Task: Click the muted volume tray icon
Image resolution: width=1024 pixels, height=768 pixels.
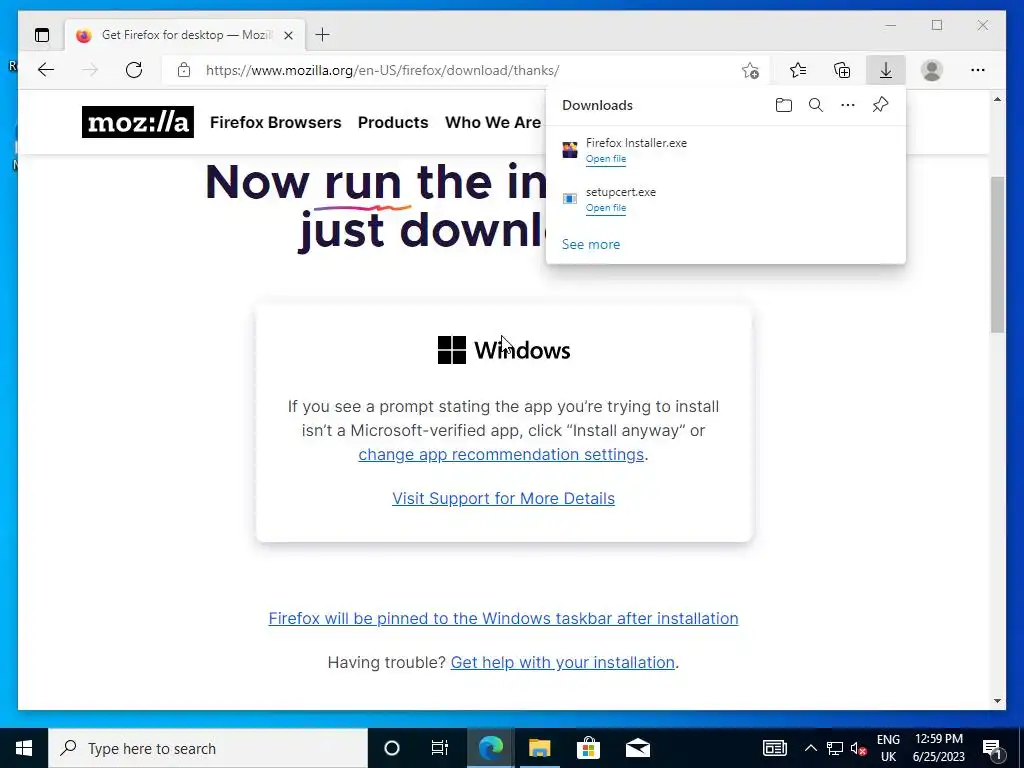Action: [859, 748]
